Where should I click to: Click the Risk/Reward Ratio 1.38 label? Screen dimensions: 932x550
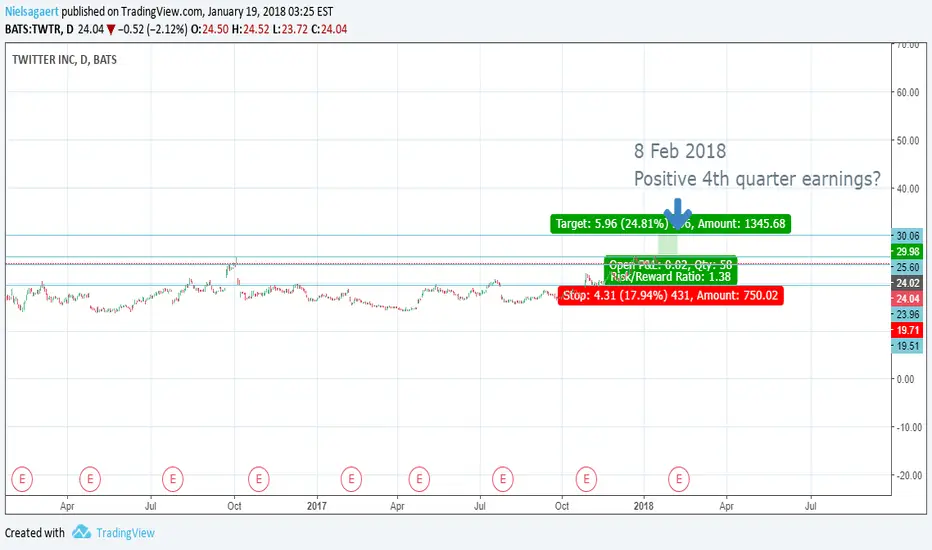[x=670, y=276]
